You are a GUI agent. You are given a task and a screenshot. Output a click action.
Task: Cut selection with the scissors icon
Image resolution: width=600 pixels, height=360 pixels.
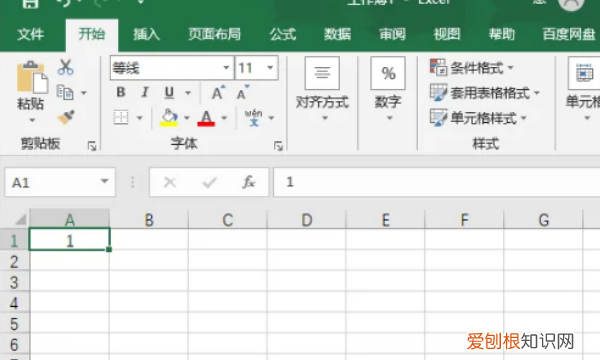point(65,67)
